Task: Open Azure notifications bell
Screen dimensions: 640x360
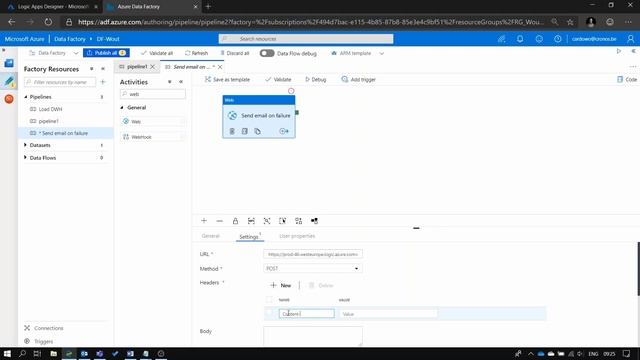Action: pyautogui.click(x=520, y=39)
